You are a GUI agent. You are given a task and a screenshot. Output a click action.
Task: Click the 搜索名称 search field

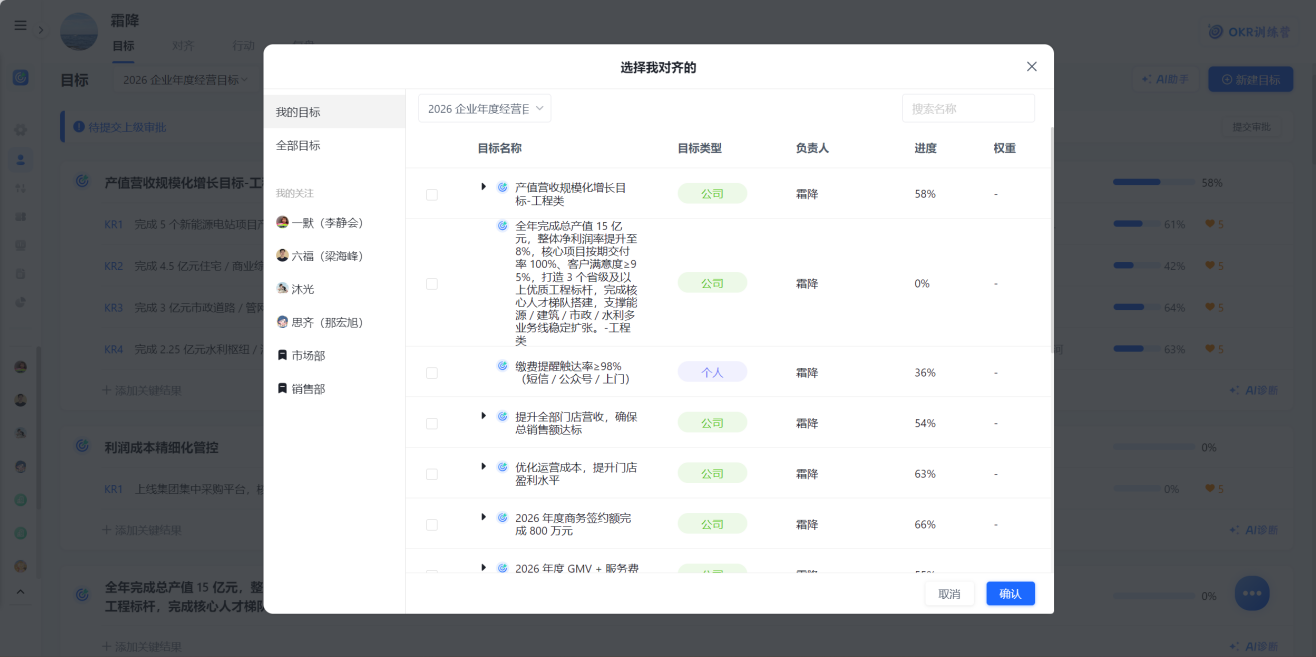coord(968,108)
